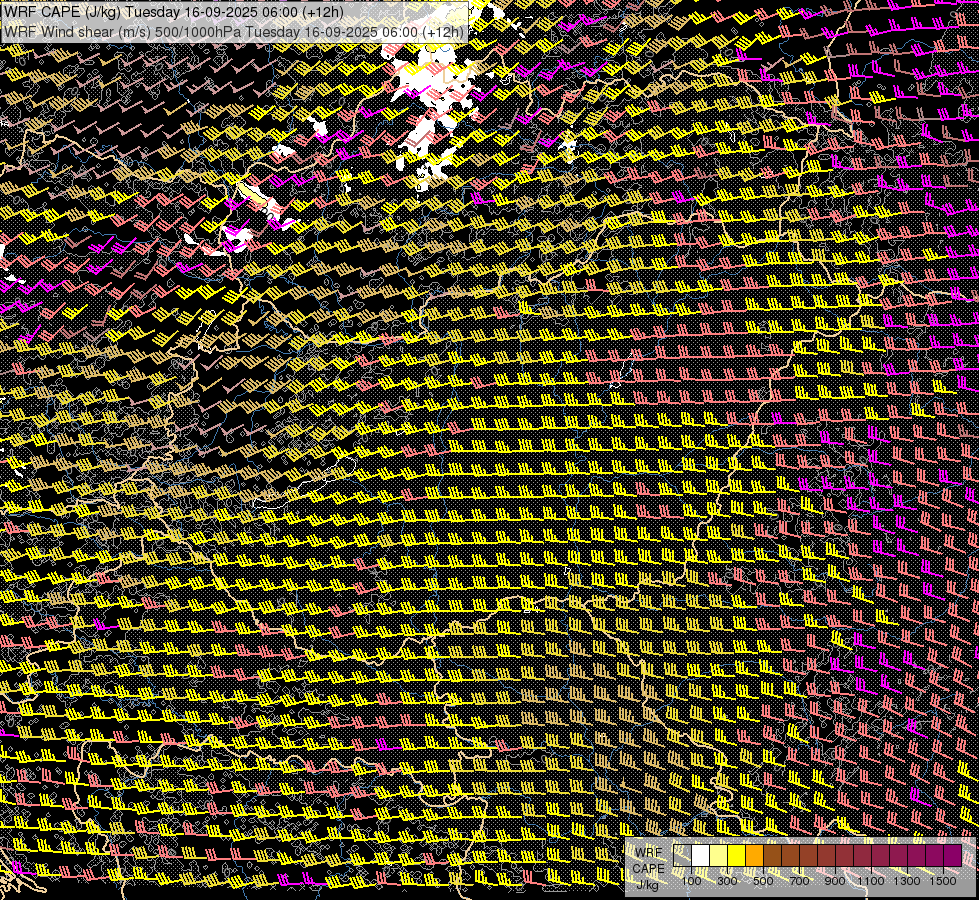Click the gray first legend swatch
Image resolution: width=979 pixels, height=900 pixels.
pyautogui.click(x=682, y=855)
